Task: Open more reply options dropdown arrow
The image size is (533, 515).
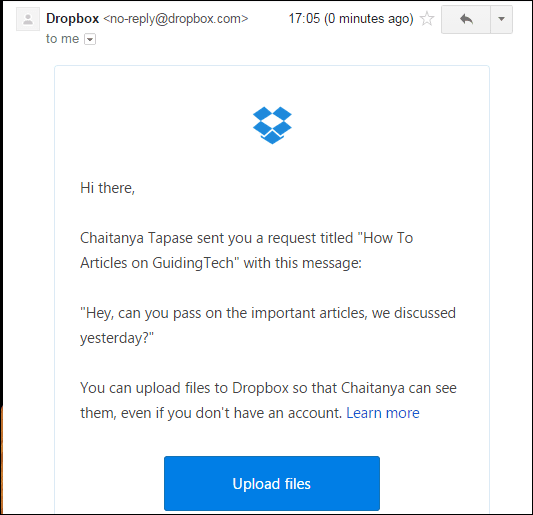Action: [501, 19]
